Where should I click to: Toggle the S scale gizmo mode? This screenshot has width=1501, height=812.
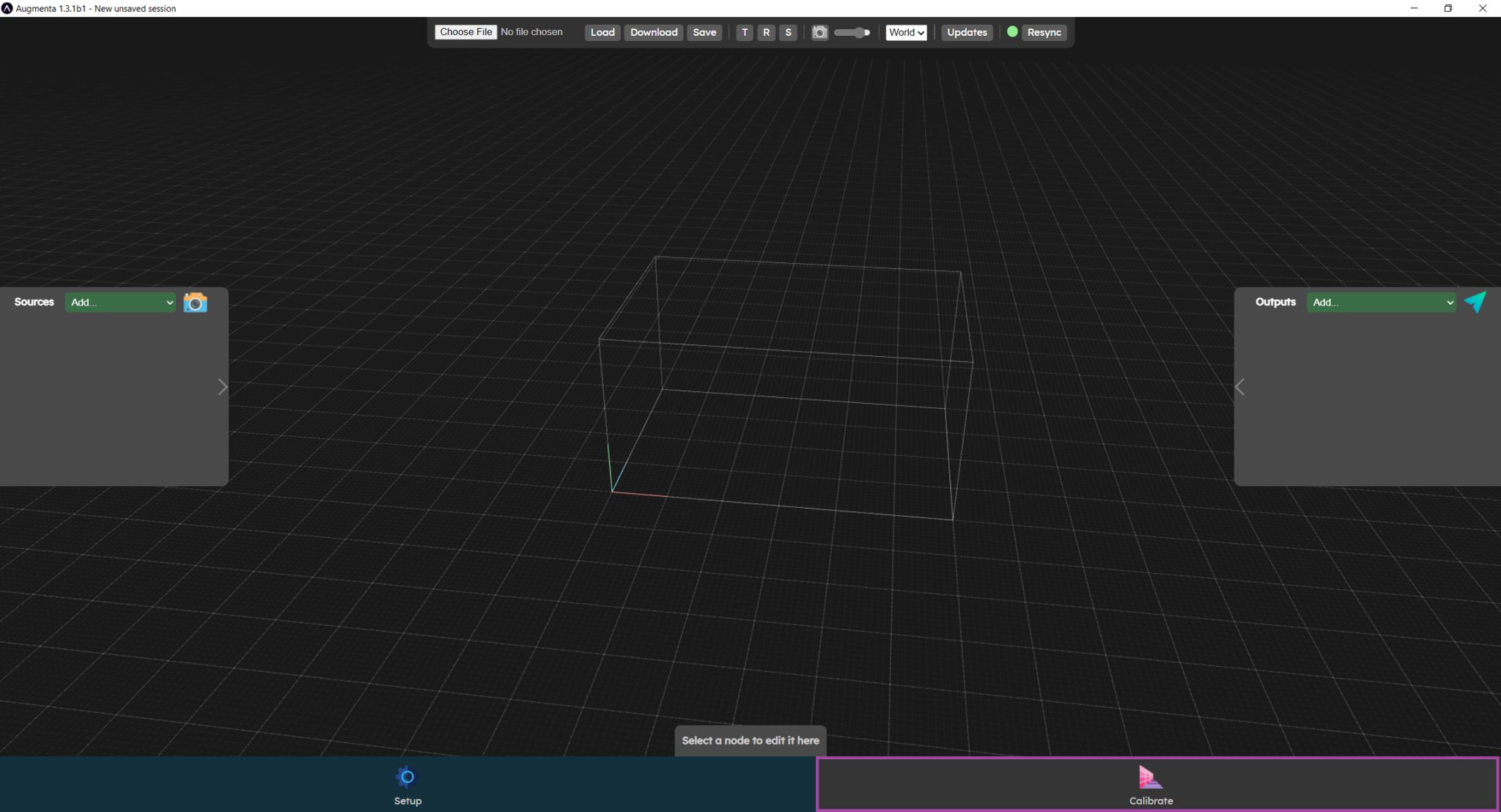[x=787, y=32]
